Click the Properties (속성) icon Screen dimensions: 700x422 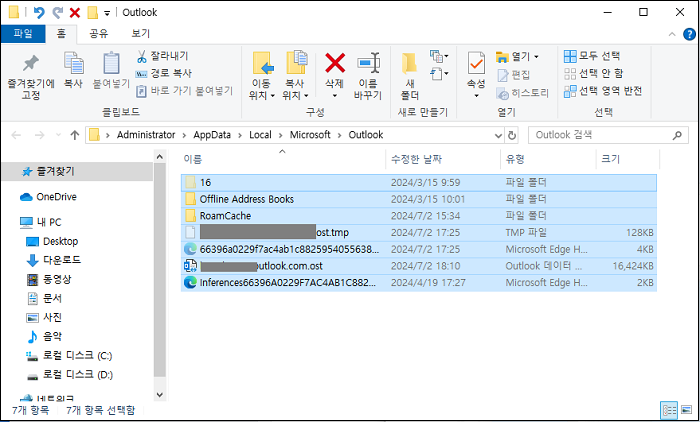click(476, 63)
